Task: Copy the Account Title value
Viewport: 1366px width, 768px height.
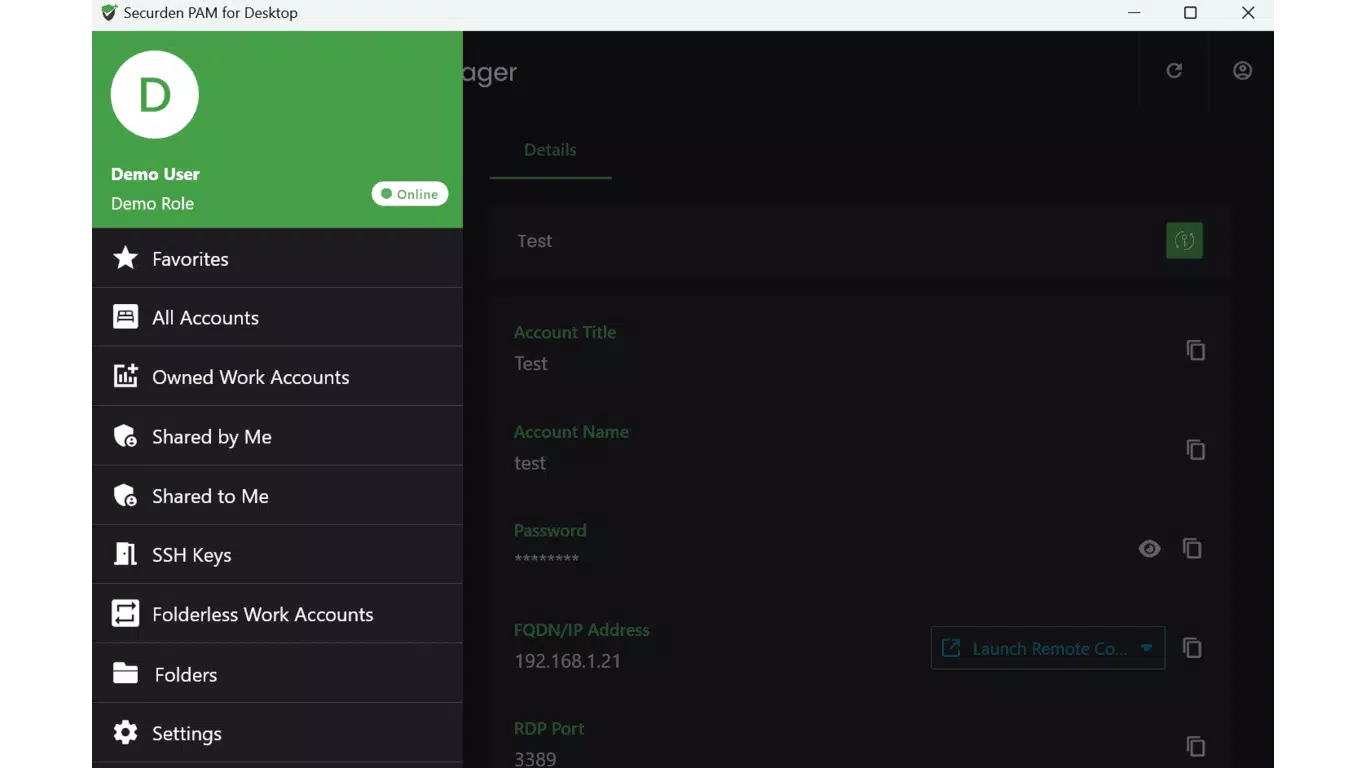Action: (x=1195, y=350)
